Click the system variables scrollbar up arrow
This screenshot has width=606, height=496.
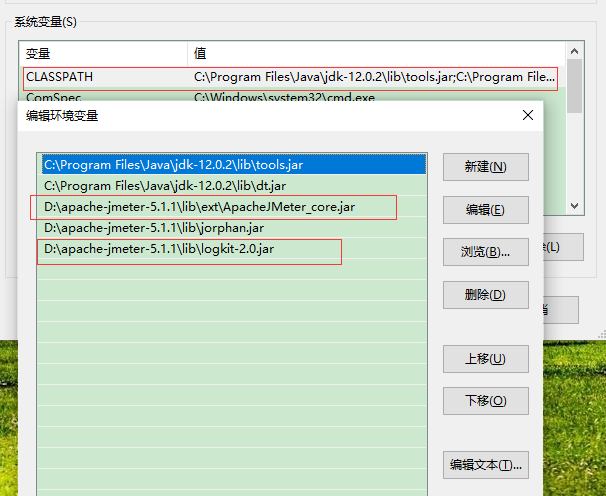[574, 51]
